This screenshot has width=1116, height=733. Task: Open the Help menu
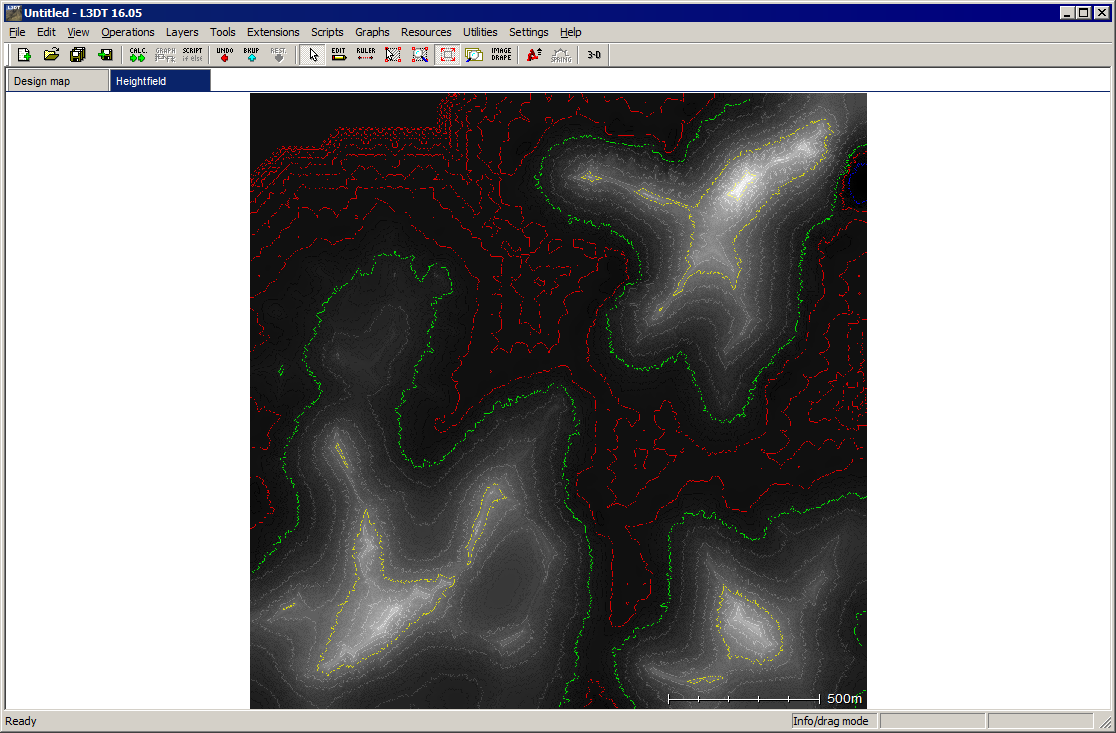(571, 32)
